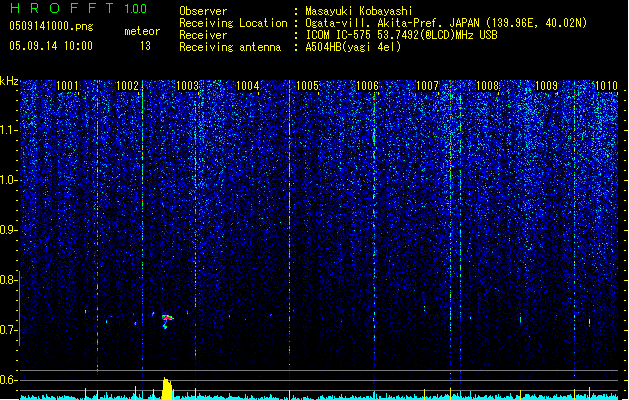Click frequency axis label 0.7

point(8,330)
